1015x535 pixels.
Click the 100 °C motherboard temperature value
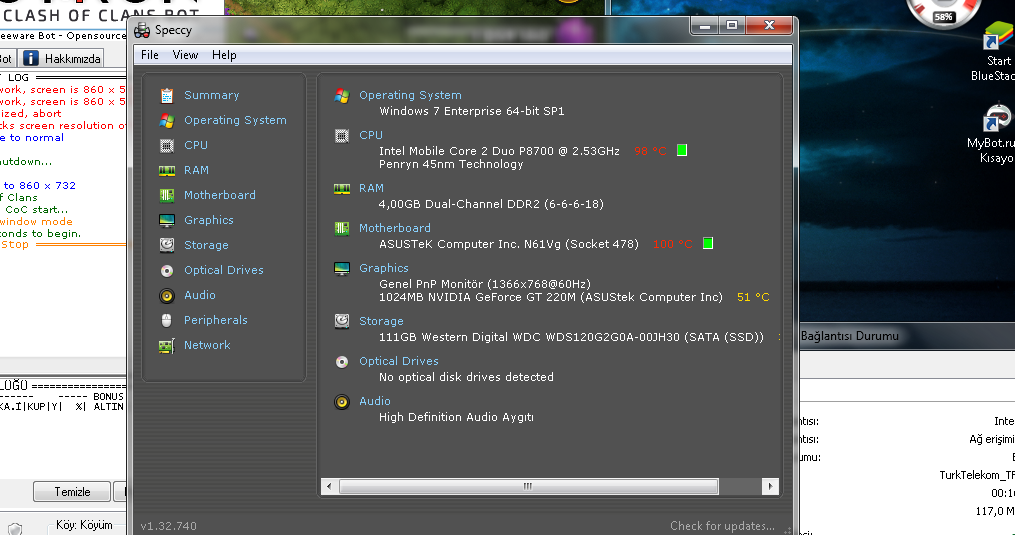673,244
